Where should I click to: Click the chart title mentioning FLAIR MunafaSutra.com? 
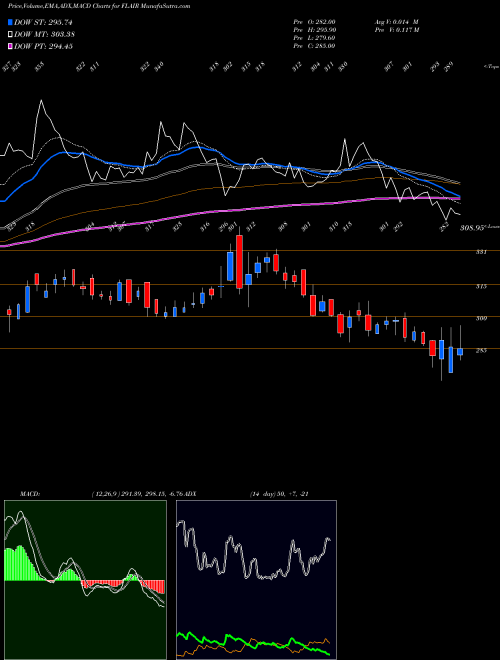(x=99, y=6)
